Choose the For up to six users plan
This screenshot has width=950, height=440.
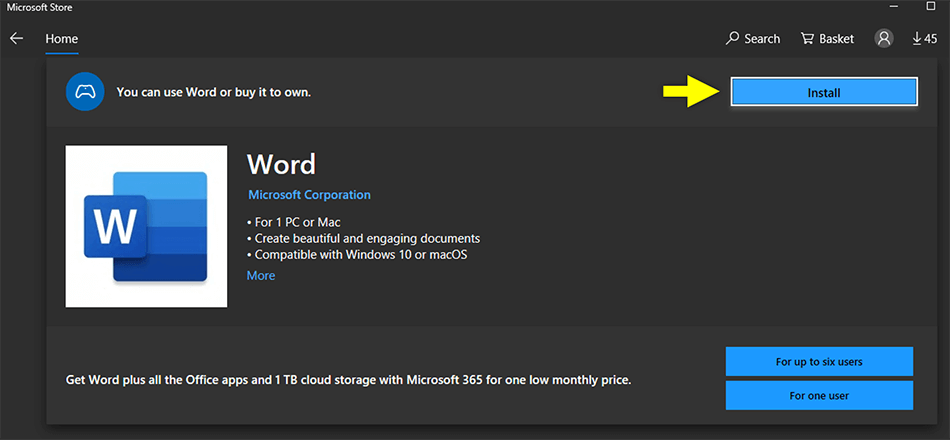pos(819,362)
